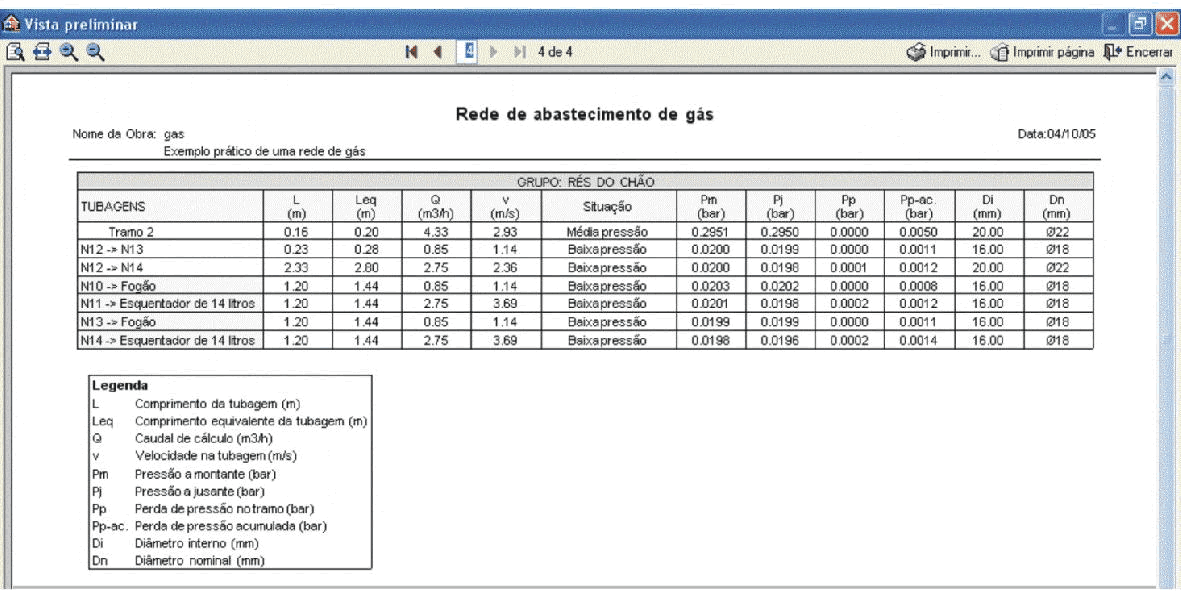Click the Vista preliminar house icon

coord(11,25)
